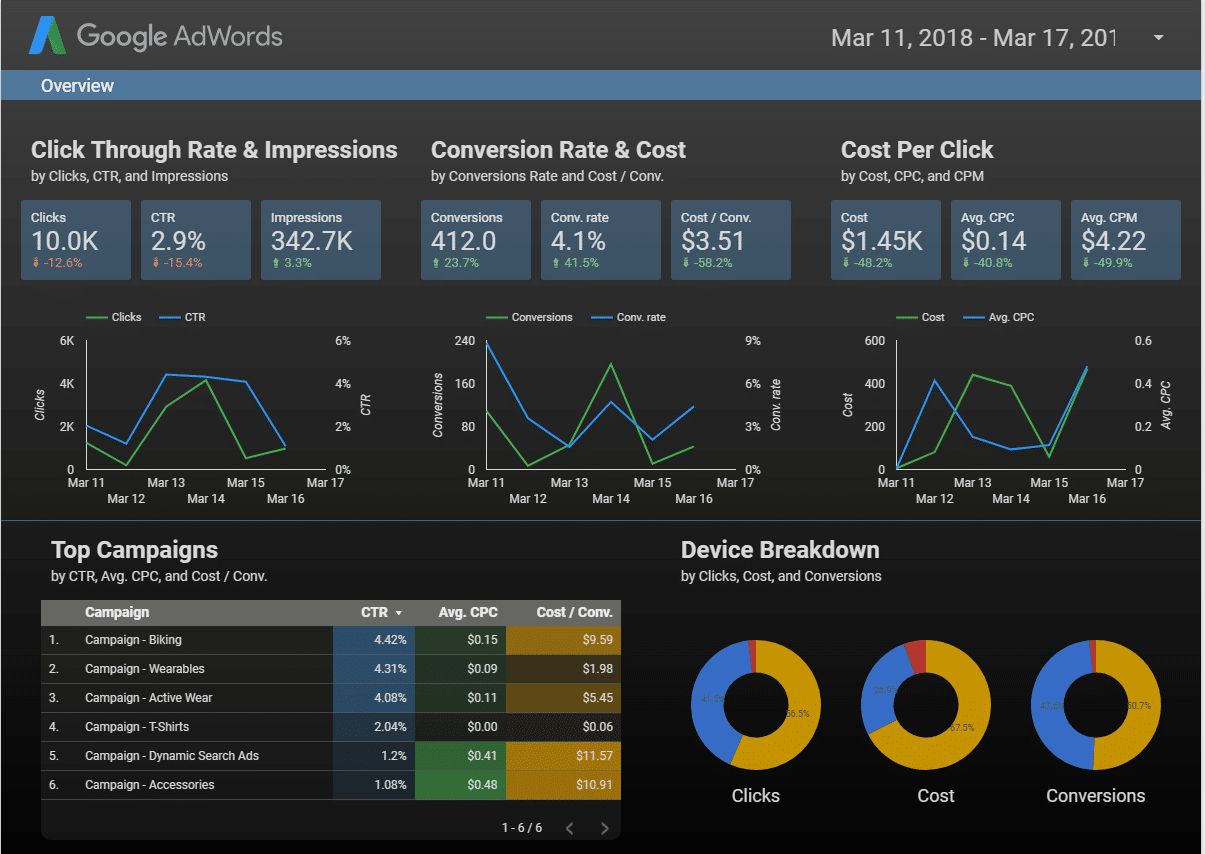
Task: Select the Overview tab
Action: (77, 86)
